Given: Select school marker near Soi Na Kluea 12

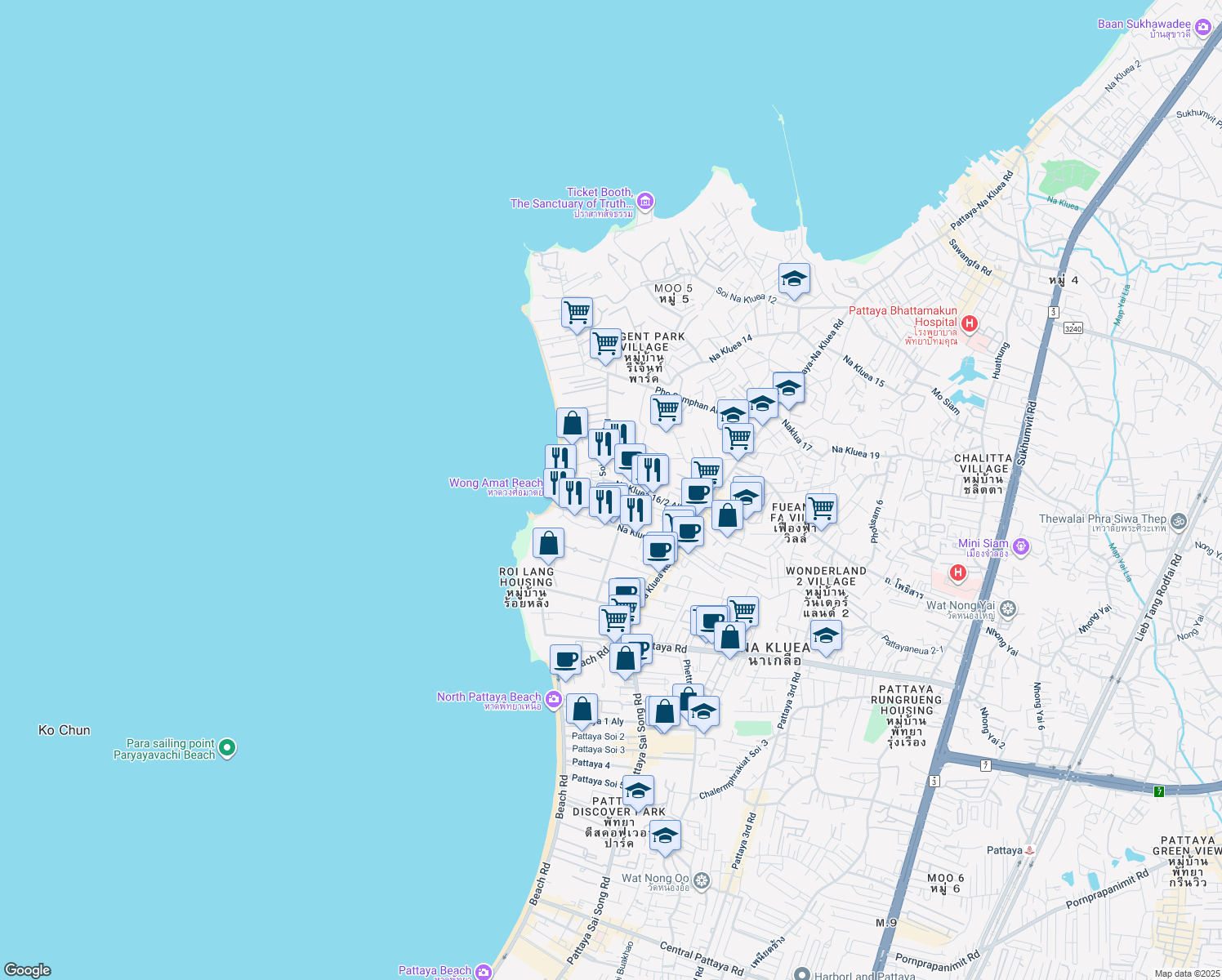Looking at the screenshot, I should click(794, 279).
